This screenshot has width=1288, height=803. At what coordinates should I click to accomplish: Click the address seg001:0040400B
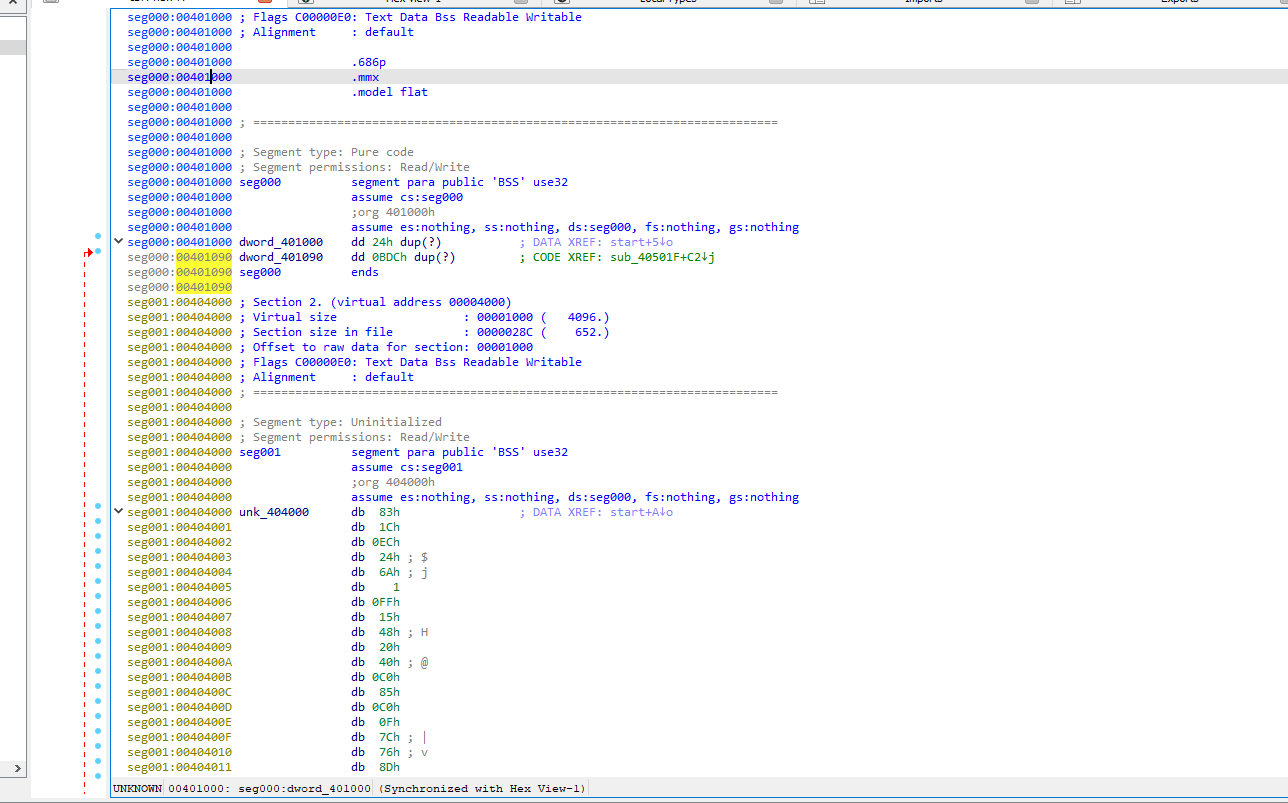pyautogui.click(x=180, y=677)
